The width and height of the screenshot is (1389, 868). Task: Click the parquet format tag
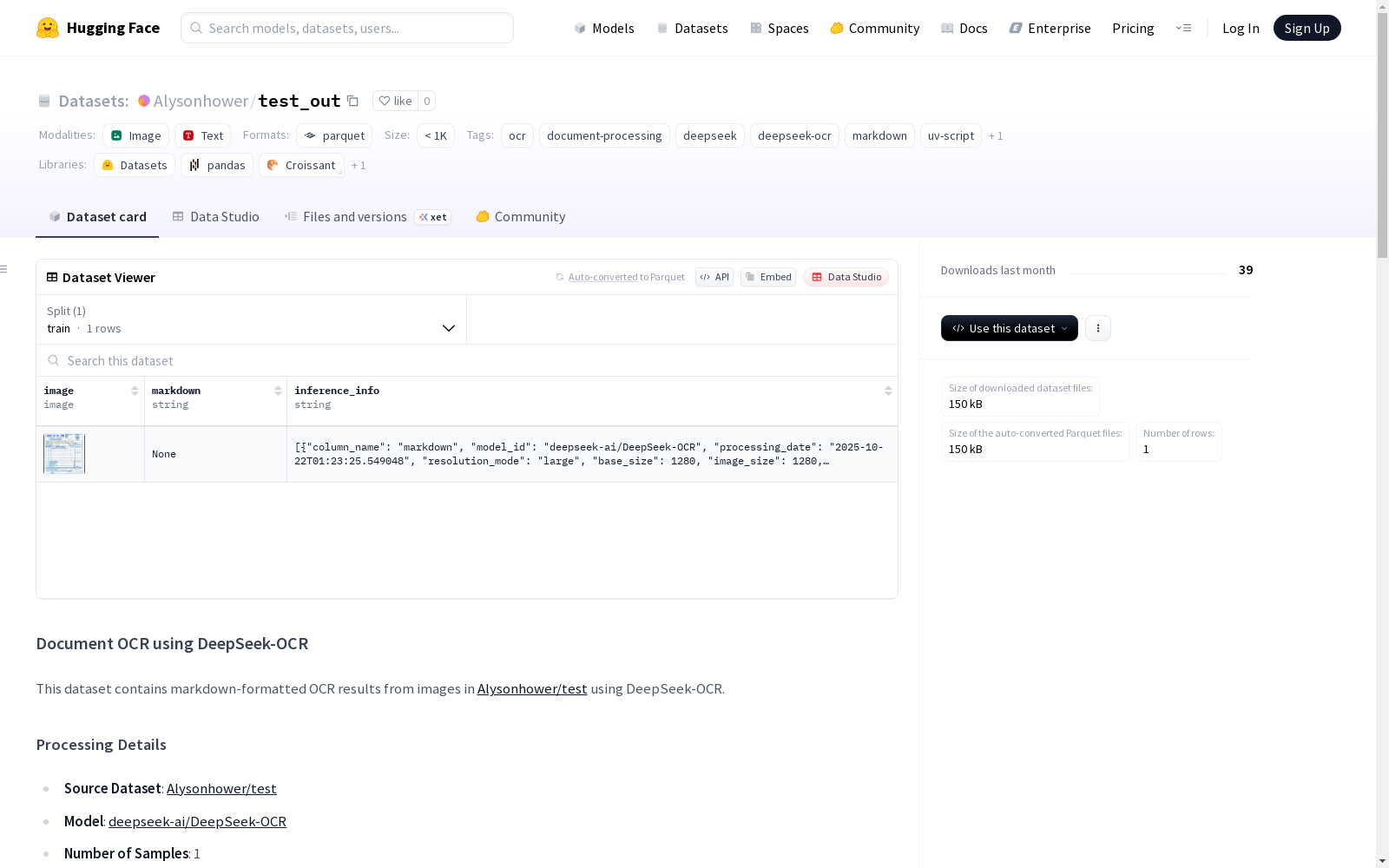point(334,135)
